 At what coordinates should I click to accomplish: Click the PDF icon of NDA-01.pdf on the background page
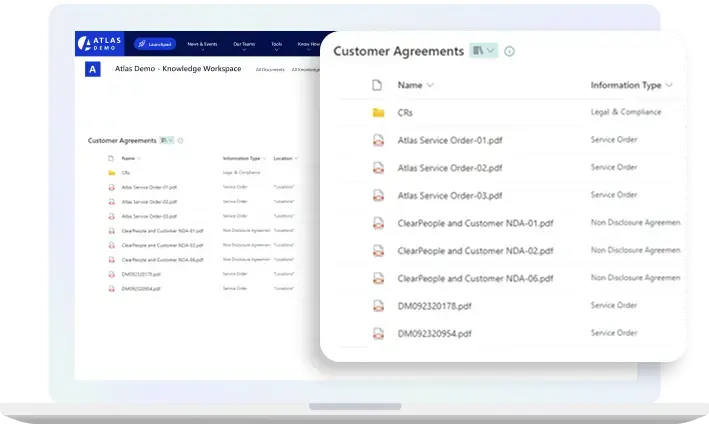coord(111,231)
